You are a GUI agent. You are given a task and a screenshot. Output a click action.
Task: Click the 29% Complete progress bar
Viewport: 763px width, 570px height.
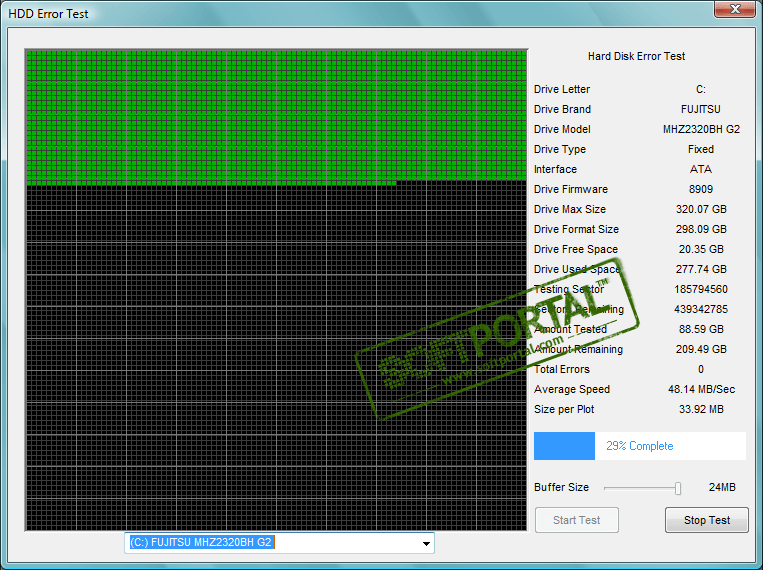pyautogui.click(x=639, y=446)
